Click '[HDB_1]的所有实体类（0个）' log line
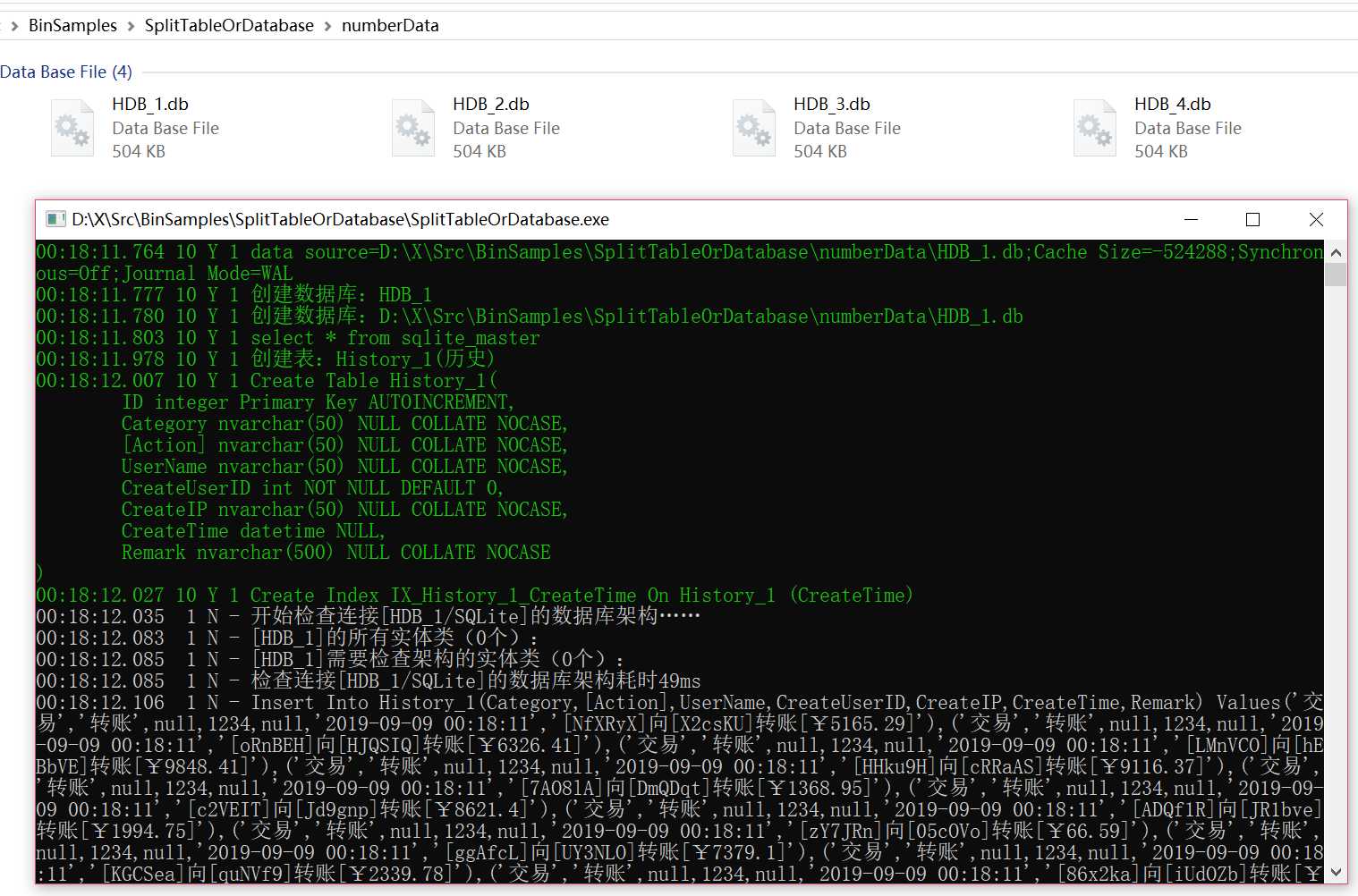 tap(287, 638)
